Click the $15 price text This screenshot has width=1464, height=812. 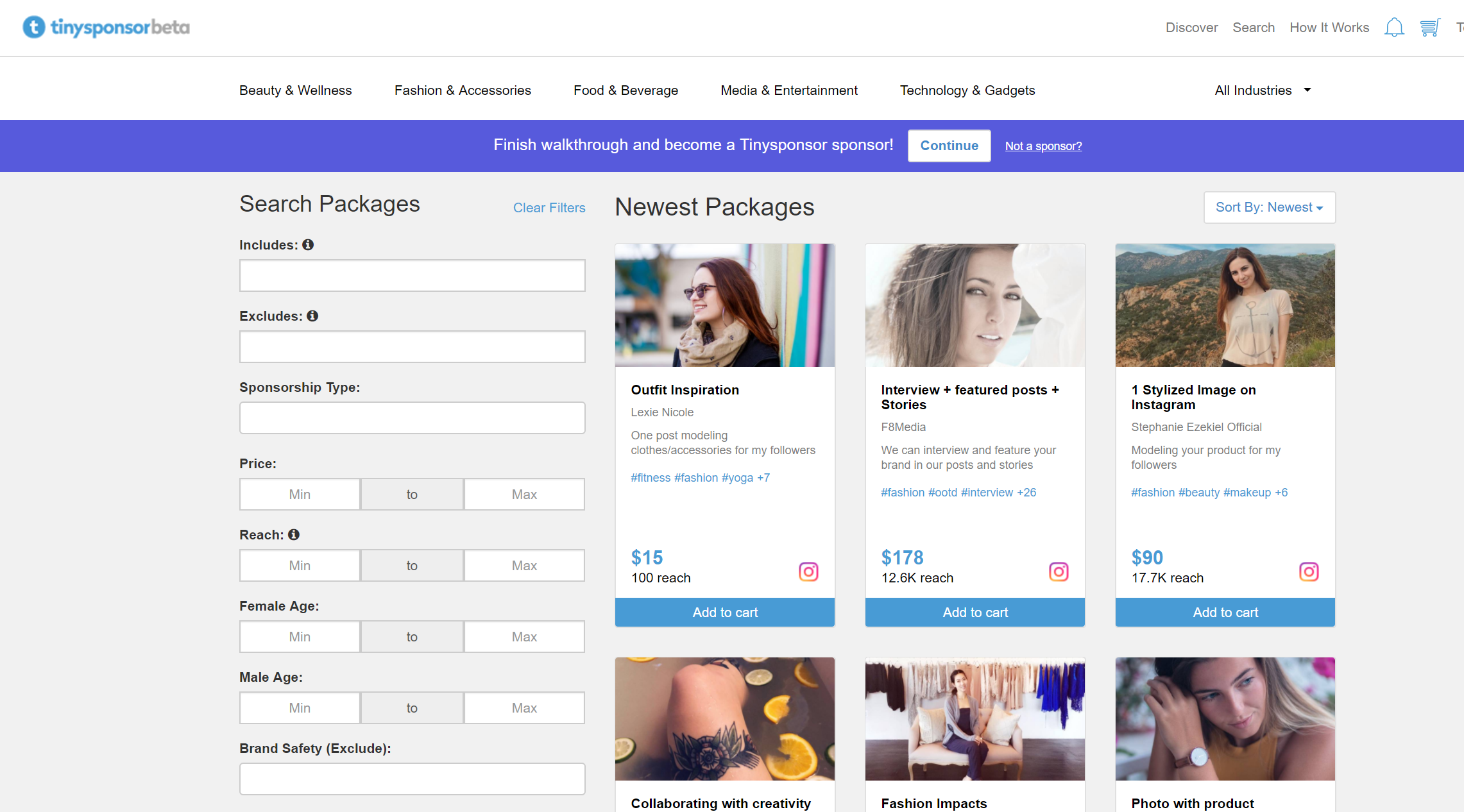coord(647,557)
